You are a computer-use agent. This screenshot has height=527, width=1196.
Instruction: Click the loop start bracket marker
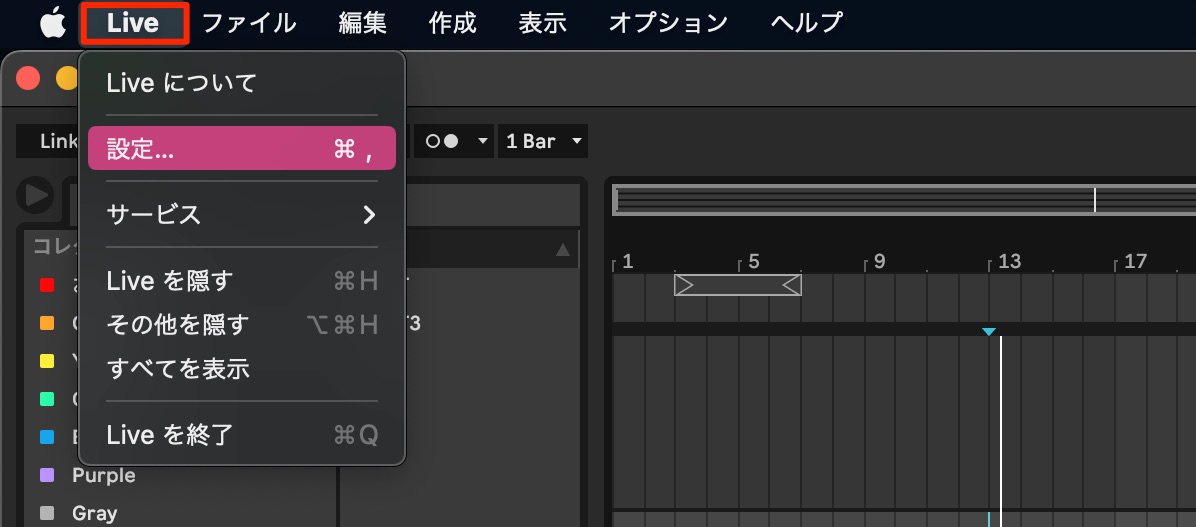pyautogui.click(x=684, y=285)
